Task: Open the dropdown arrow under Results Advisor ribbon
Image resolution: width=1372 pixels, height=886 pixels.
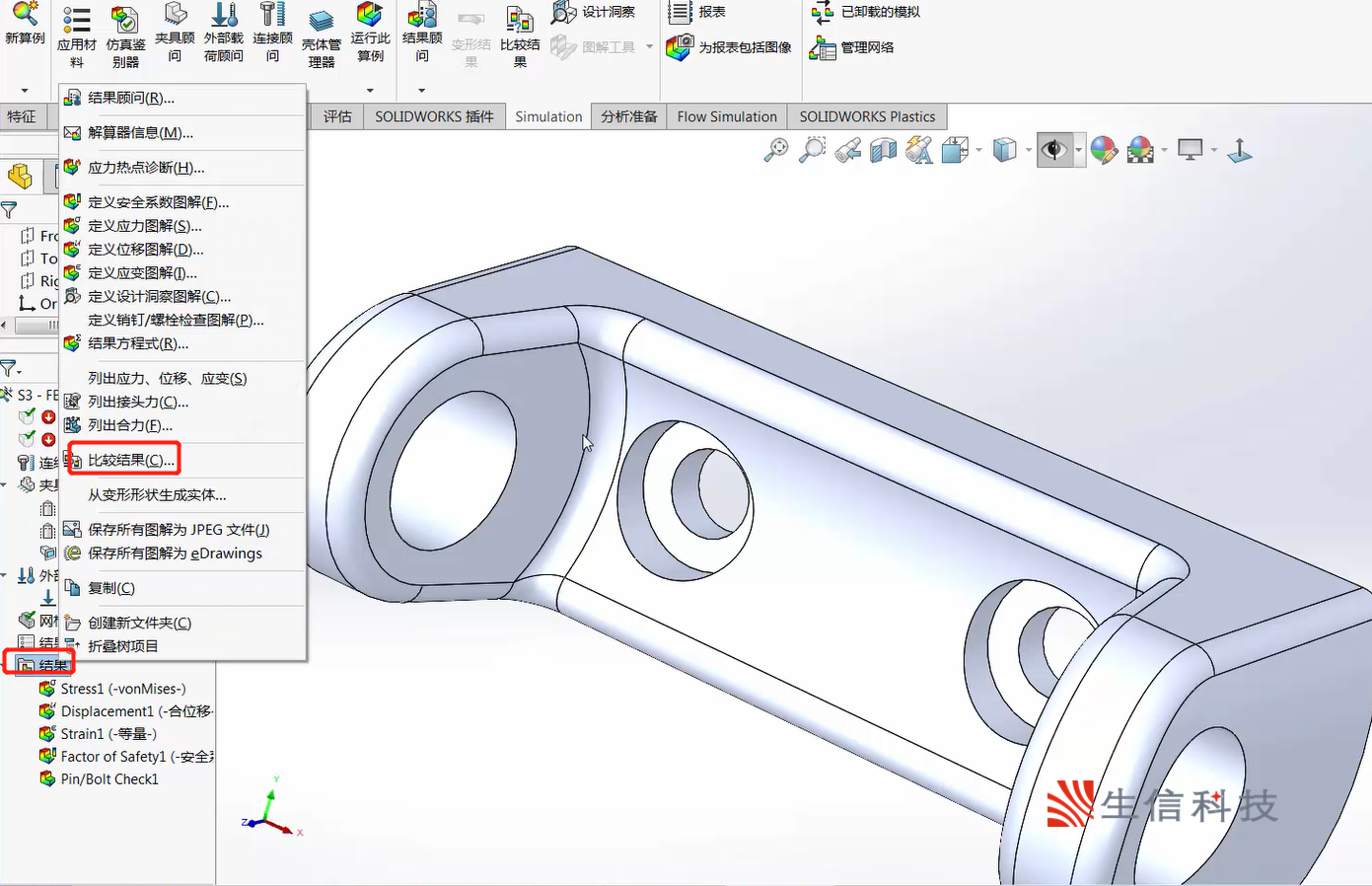Action: click(422, 90)
